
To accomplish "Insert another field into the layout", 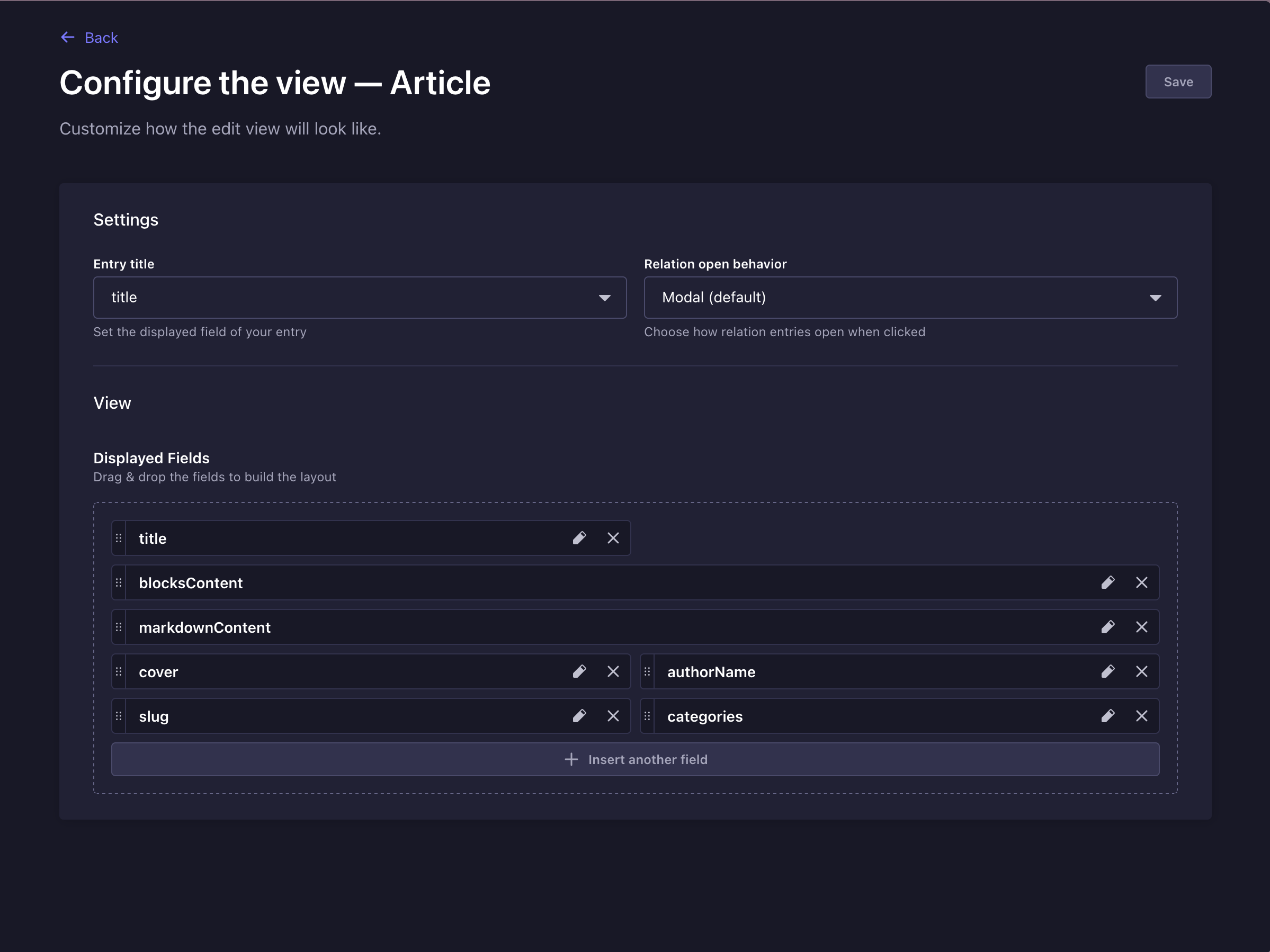I will tap(636, 759).
